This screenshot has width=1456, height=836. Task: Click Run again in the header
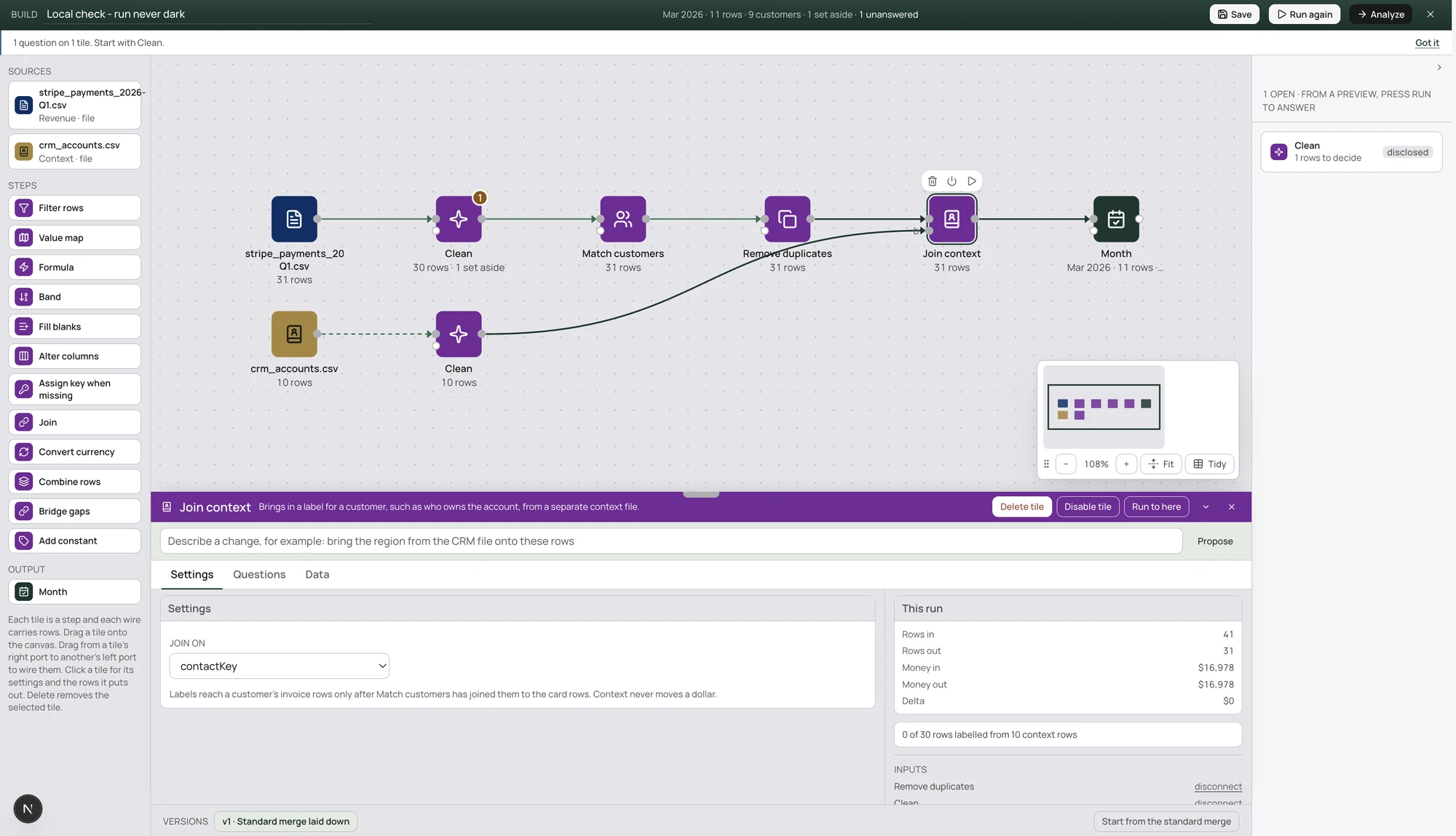(x=1304, y=15)
